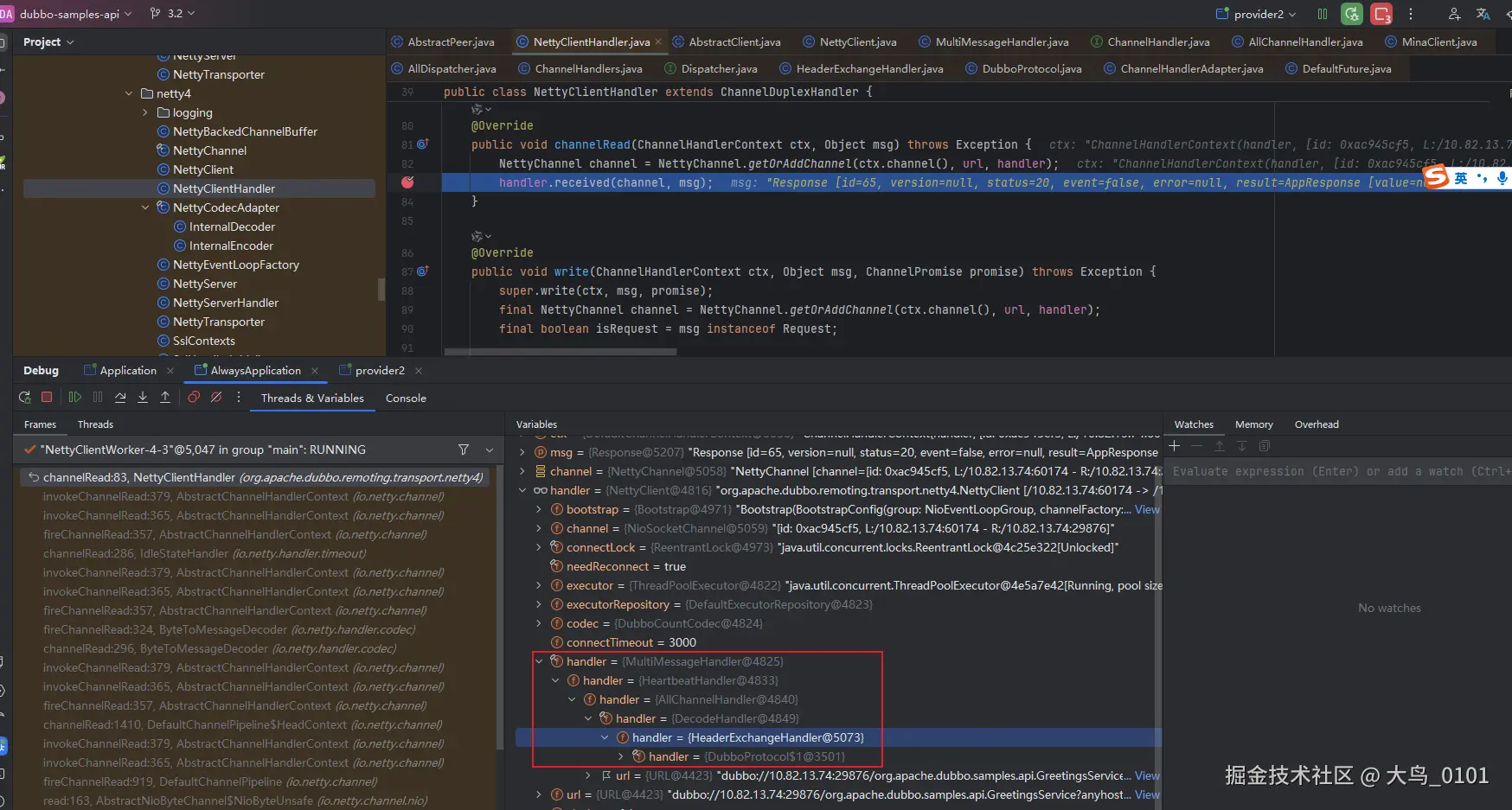The height and width of the screenshot is (810, 1512).
Task: Open the DubboProtocol.java editor tab
Action: click(1031, 69)
